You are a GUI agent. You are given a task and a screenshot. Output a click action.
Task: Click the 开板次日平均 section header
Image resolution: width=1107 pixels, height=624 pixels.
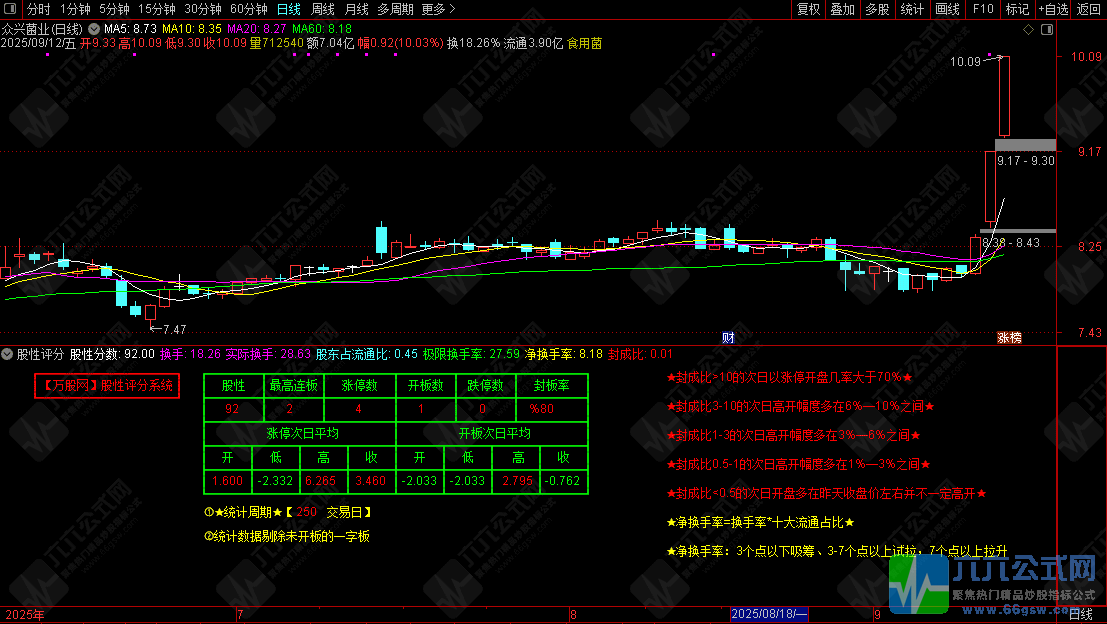(x=494, y=433)
